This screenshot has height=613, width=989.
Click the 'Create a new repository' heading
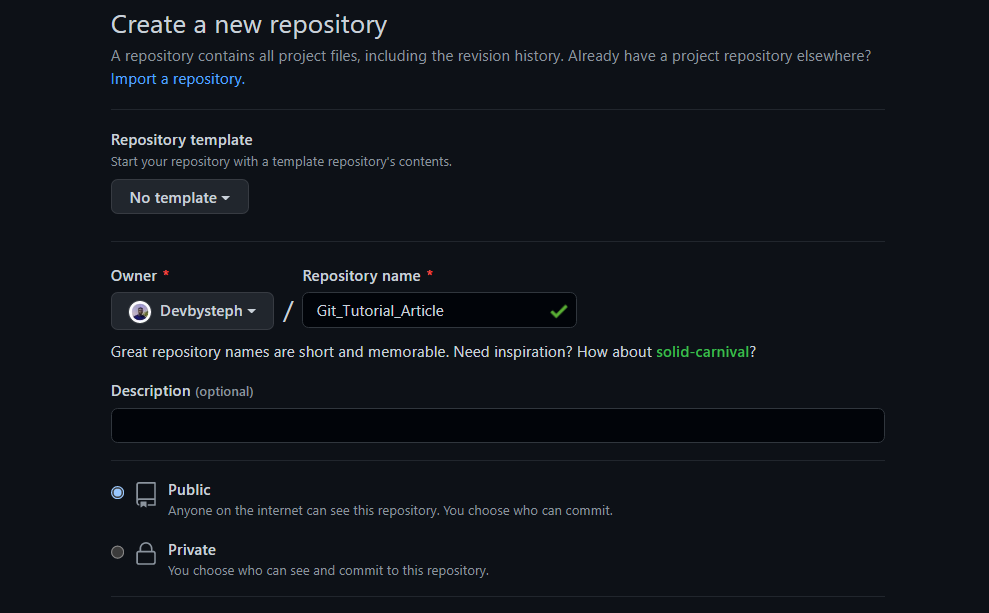tap(249, 25)
